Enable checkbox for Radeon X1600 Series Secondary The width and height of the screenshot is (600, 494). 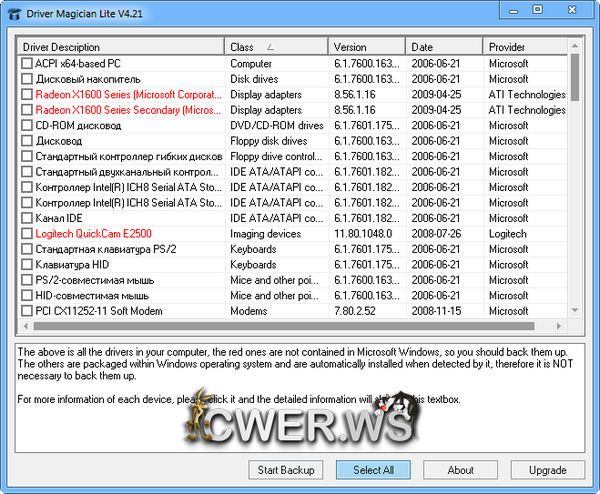pos(27,110)
